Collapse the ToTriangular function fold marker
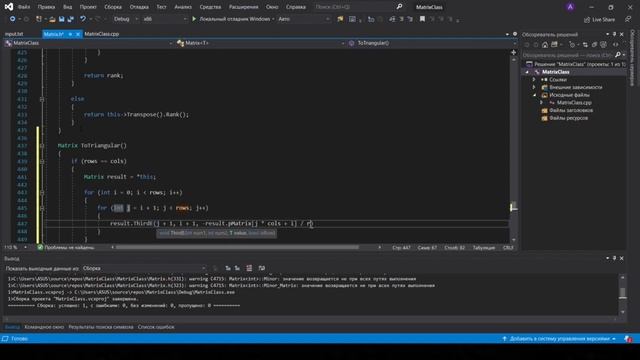The width and height of the screenshot is (640, 360). [x=42, y=146]
